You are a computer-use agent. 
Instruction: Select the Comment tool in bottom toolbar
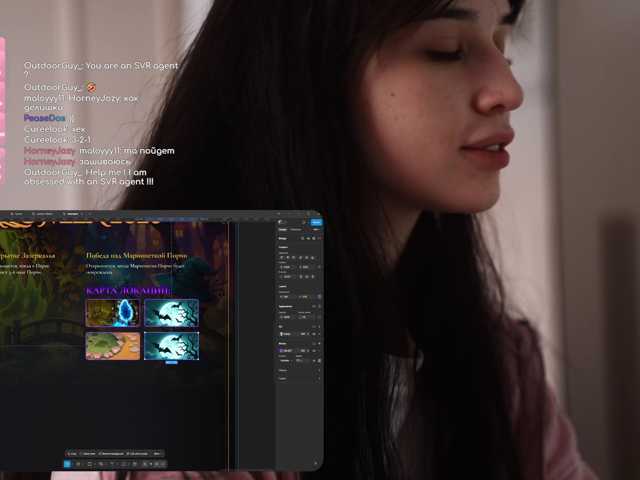(123, 464)
